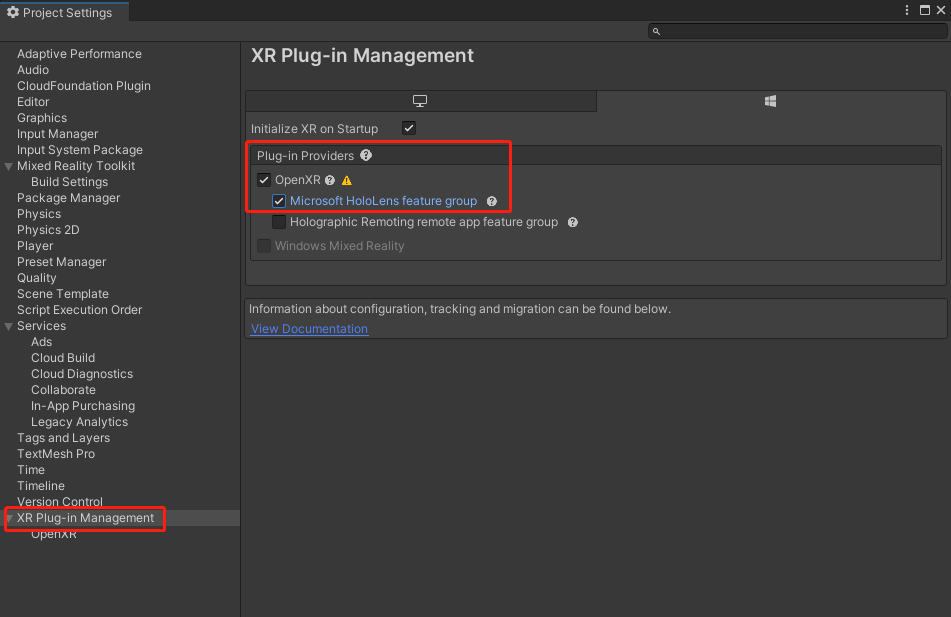Image resolution: width=951 pixels, height=617 pixels.
Task: Close the Project Settings window
Action: (941, 10)
